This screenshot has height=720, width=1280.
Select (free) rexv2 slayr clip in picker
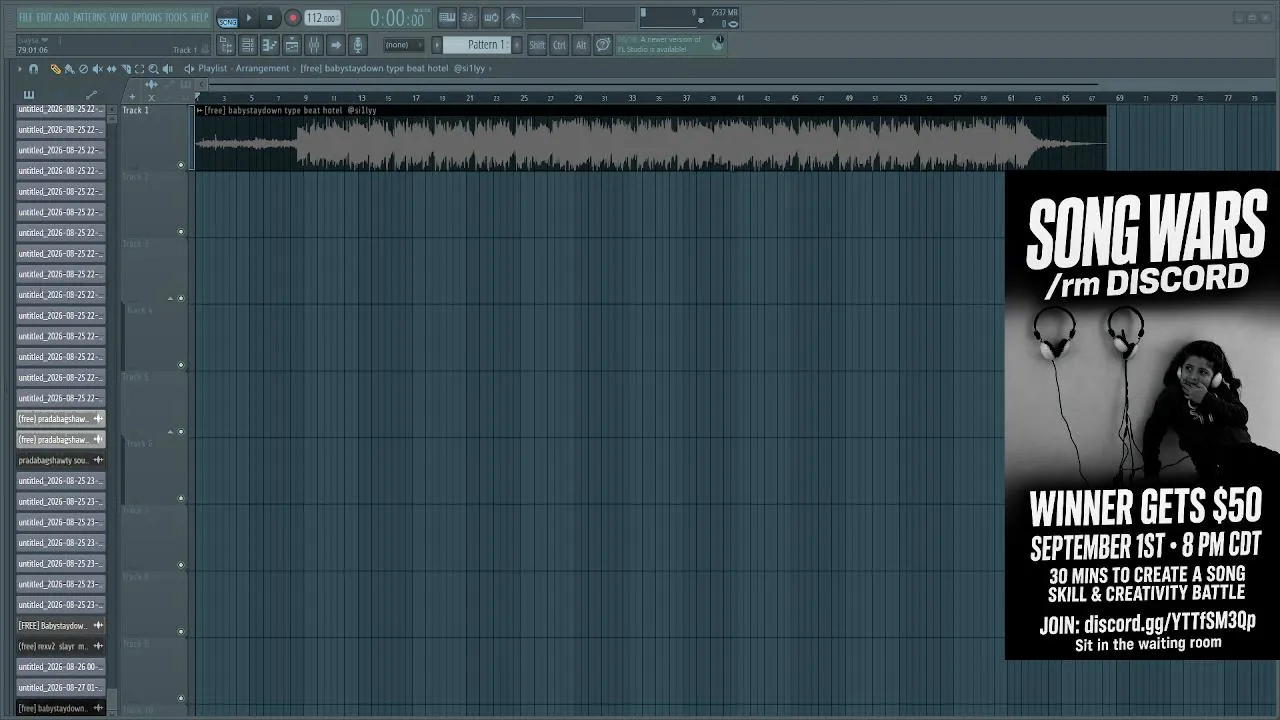pyautogui.click(x=61, y=646)
